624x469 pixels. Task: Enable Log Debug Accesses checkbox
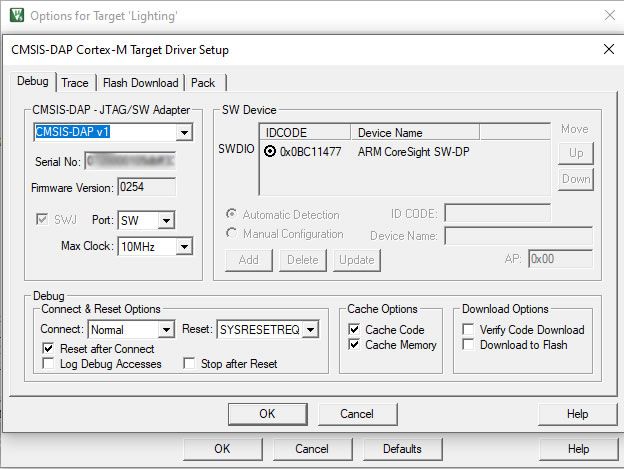point(48,364)
